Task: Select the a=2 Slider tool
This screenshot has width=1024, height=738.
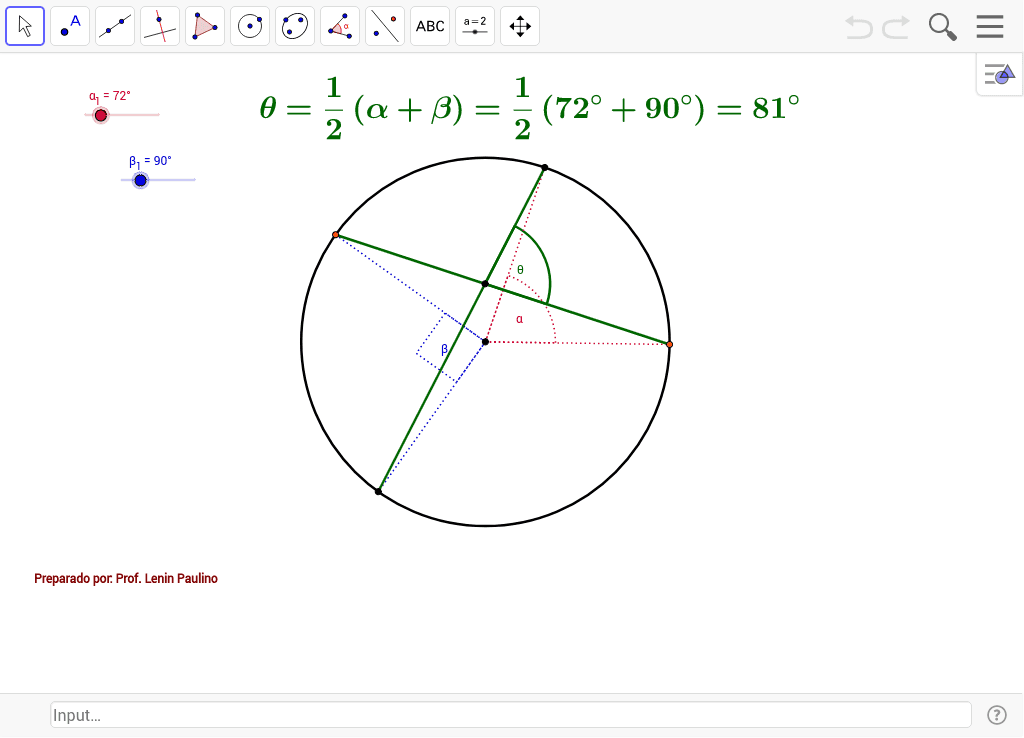Action: [x=475, y=26]
